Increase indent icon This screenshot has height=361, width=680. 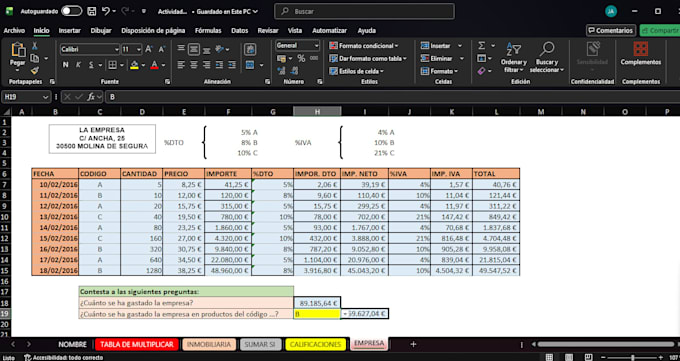pos(232,65)
